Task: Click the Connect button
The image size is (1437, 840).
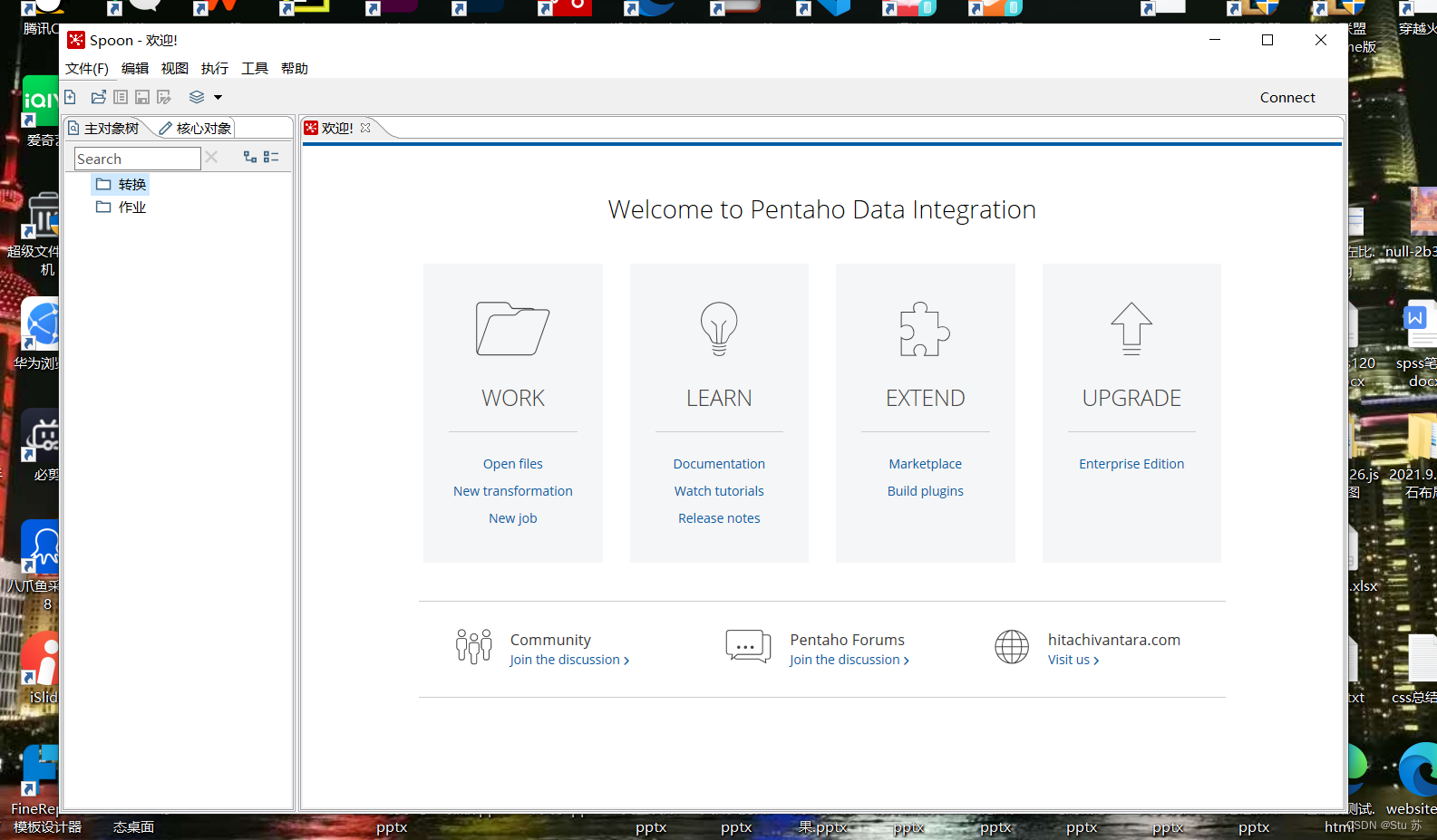Action: (1287, 97)
